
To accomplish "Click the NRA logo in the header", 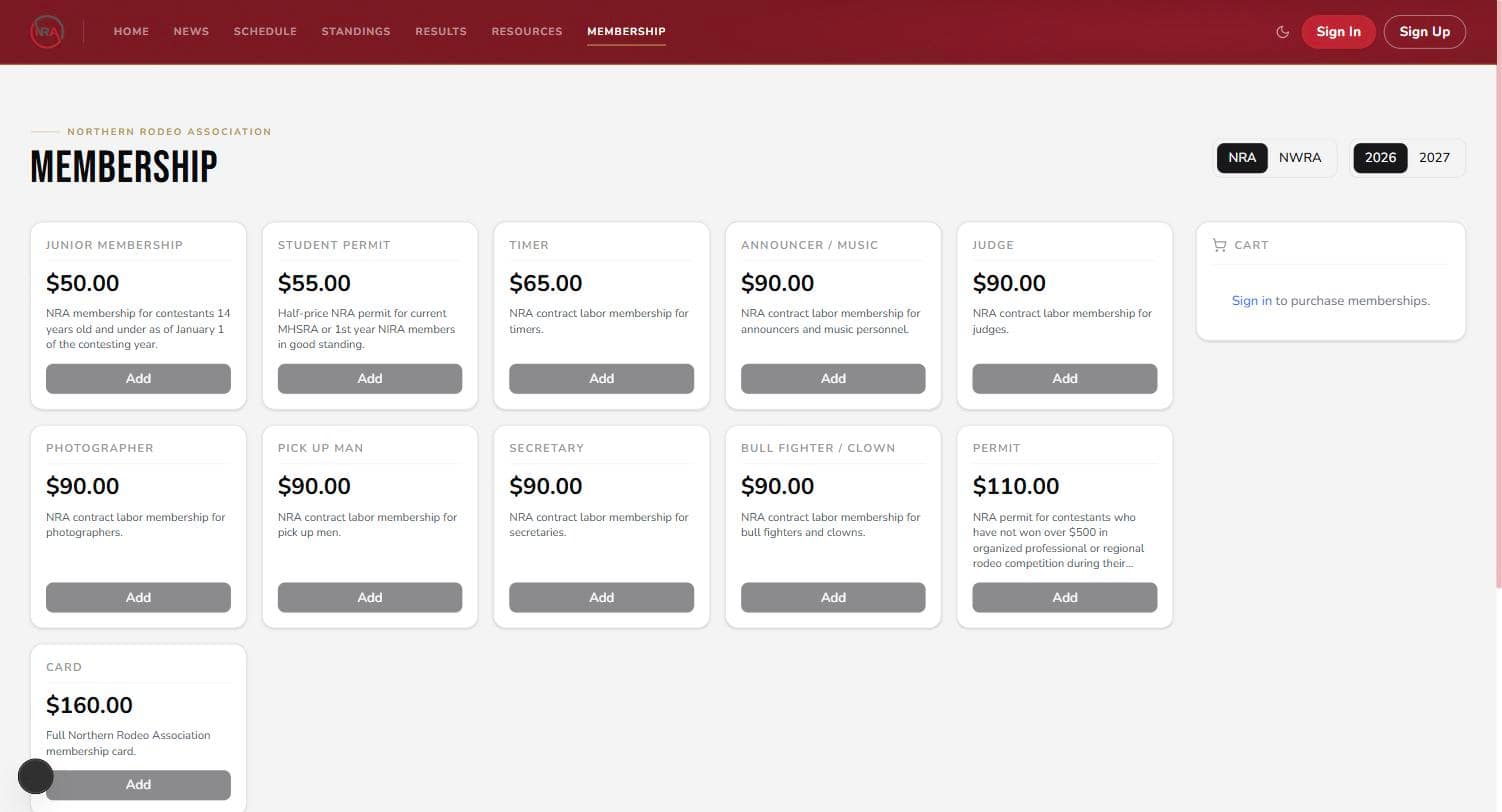I will 47,32.
